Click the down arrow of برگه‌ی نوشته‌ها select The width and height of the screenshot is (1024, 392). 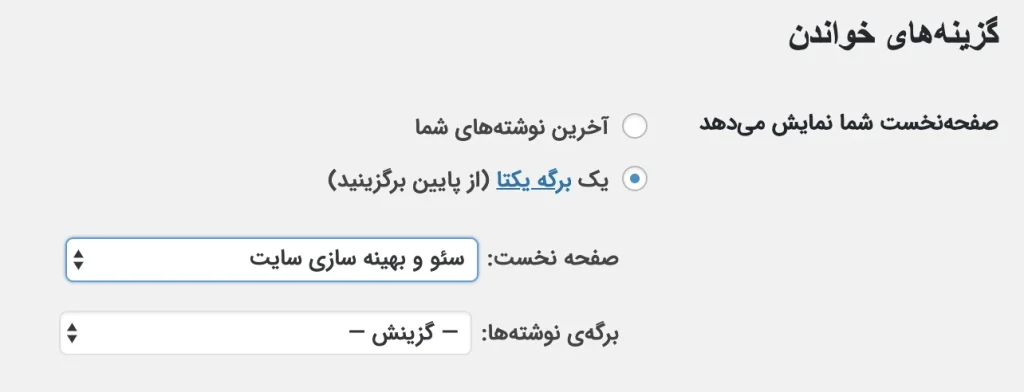coord(72,338)
